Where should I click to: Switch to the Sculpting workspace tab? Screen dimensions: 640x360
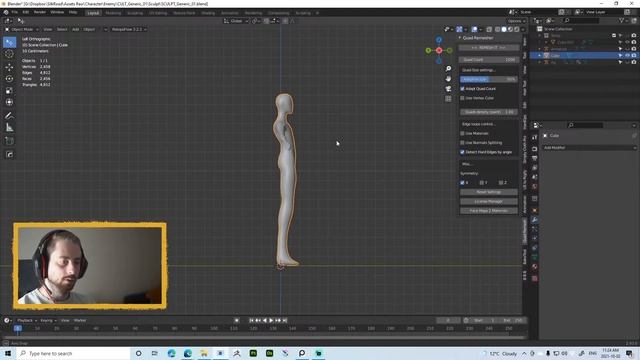click(x=135, y=13)
